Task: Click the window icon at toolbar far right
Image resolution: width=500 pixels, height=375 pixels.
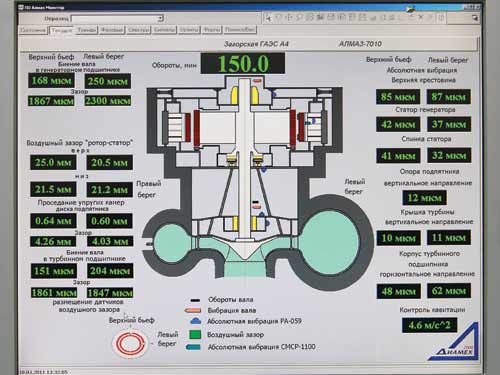Action: click(475, 18)
